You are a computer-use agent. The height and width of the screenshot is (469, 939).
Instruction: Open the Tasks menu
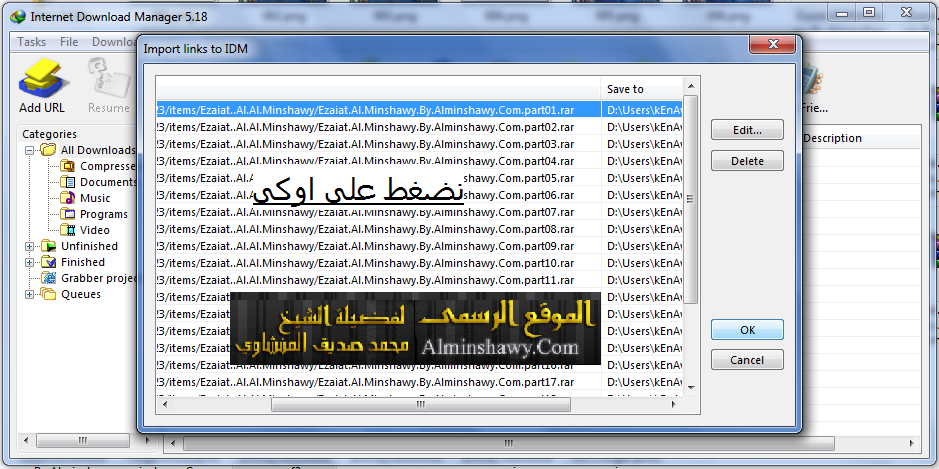[x=32, y=42]
